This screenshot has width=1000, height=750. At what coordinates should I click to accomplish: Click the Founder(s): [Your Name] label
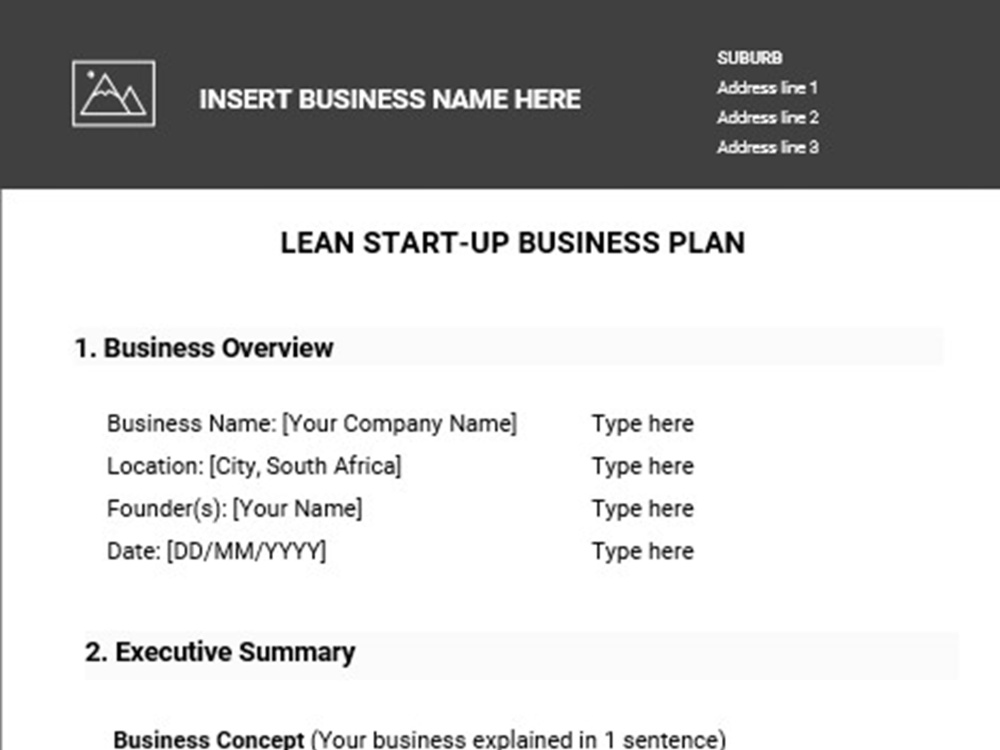point(235,509)
